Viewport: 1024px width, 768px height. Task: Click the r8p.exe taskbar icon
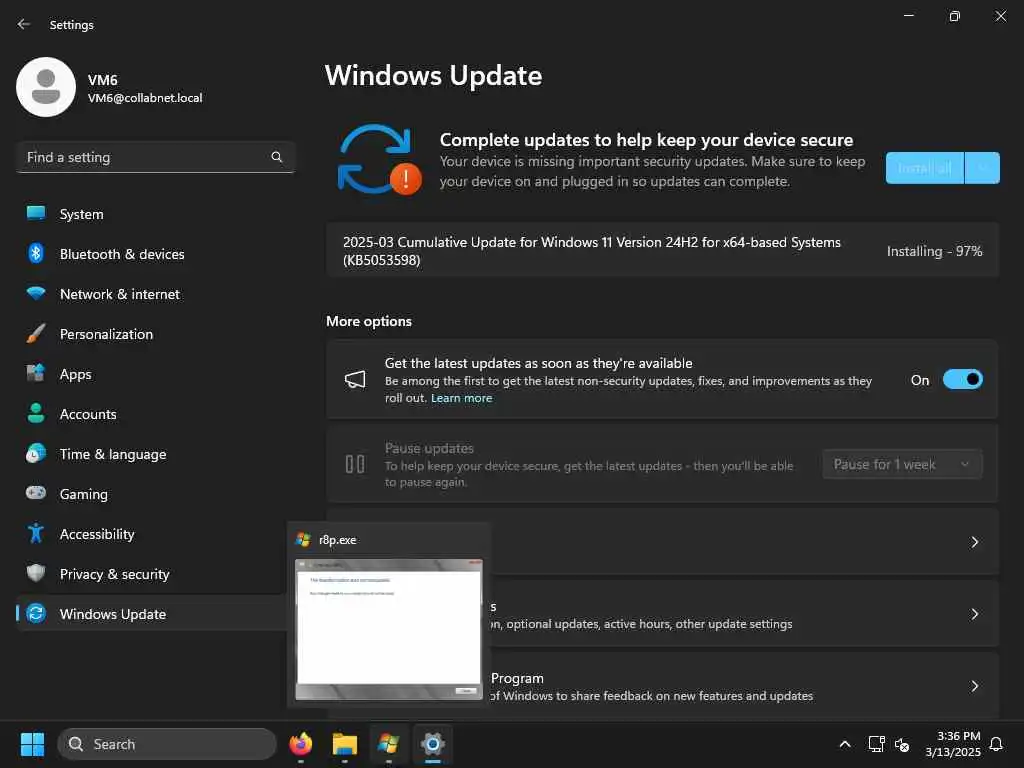pyautogui.click(x=389, y=744)
